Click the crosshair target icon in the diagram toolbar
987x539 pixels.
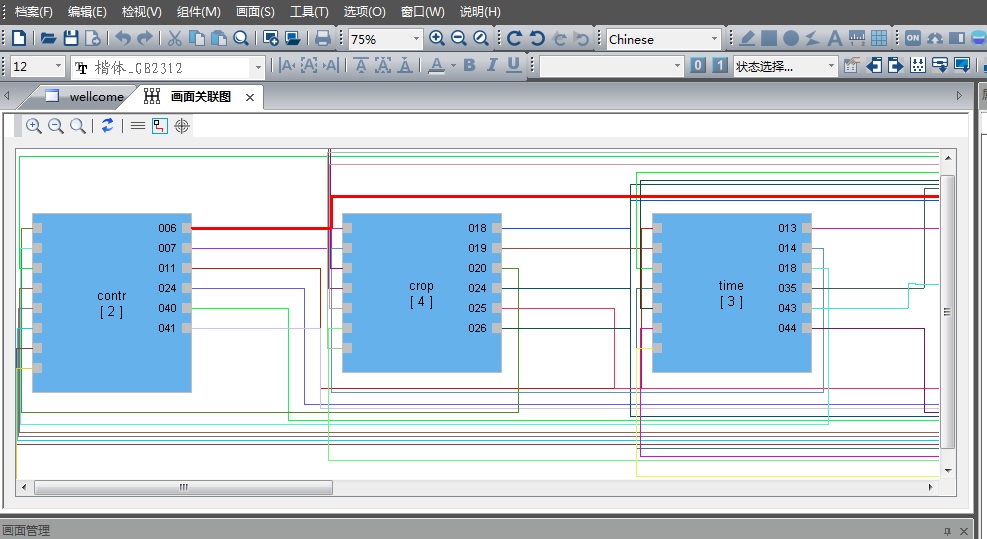click(x=182, y=126)
